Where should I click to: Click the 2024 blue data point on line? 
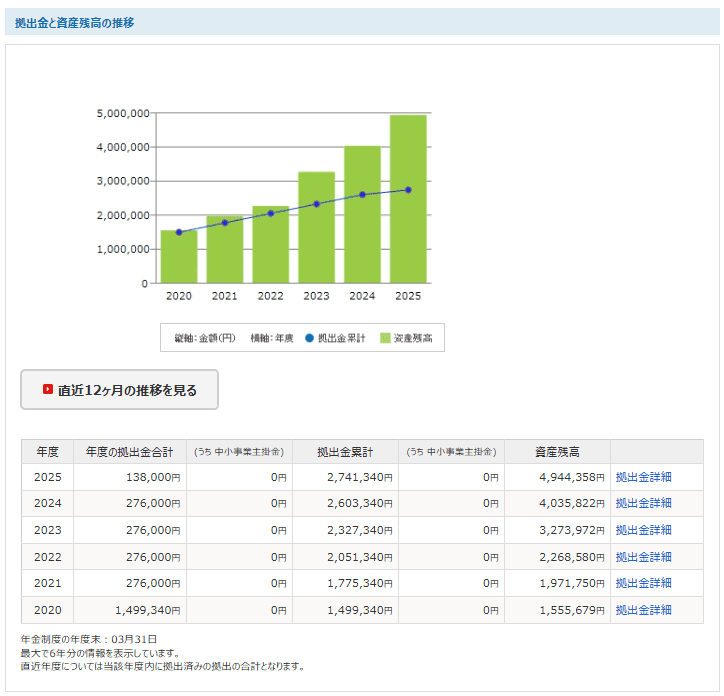click(x=362, y=195)
